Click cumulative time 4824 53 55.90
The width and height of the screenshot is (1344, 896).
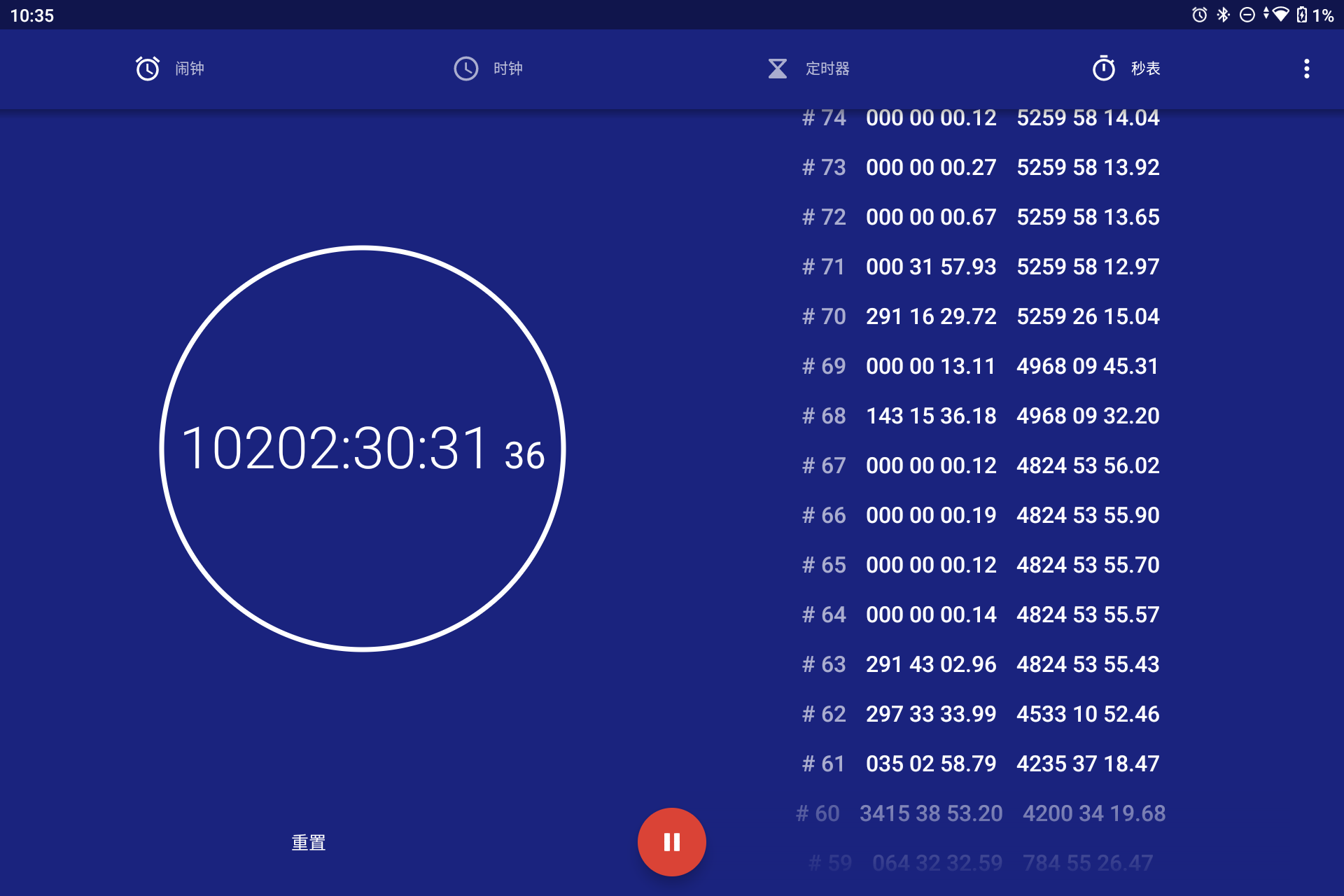pos(1088,515)
